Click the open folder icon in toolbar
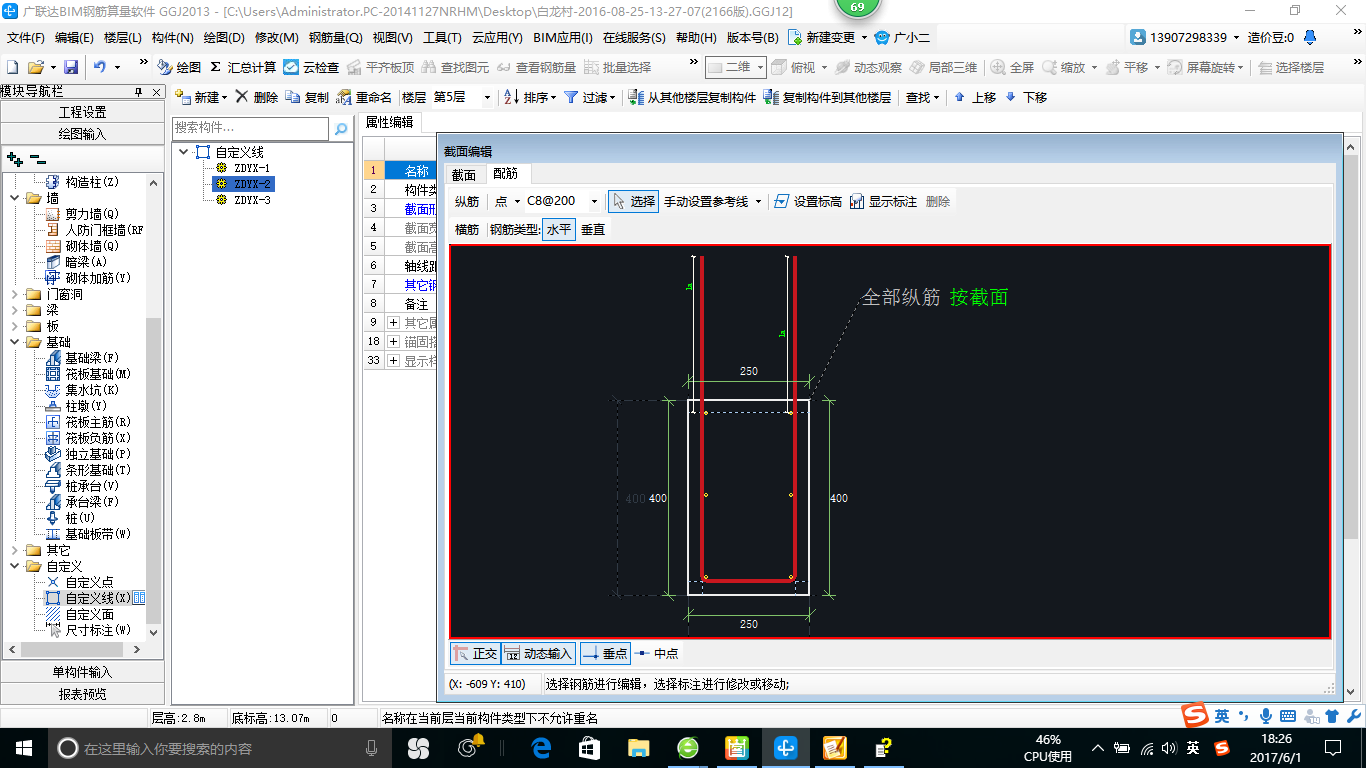This screenshot has width=1366, height=768. (x=35, y=67)
